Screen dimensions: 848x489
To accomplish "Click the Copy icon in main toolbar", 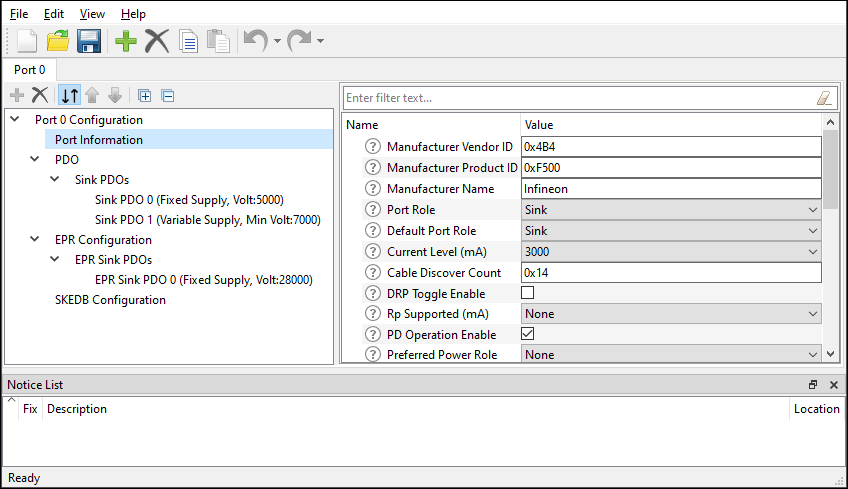I will 188,42.
